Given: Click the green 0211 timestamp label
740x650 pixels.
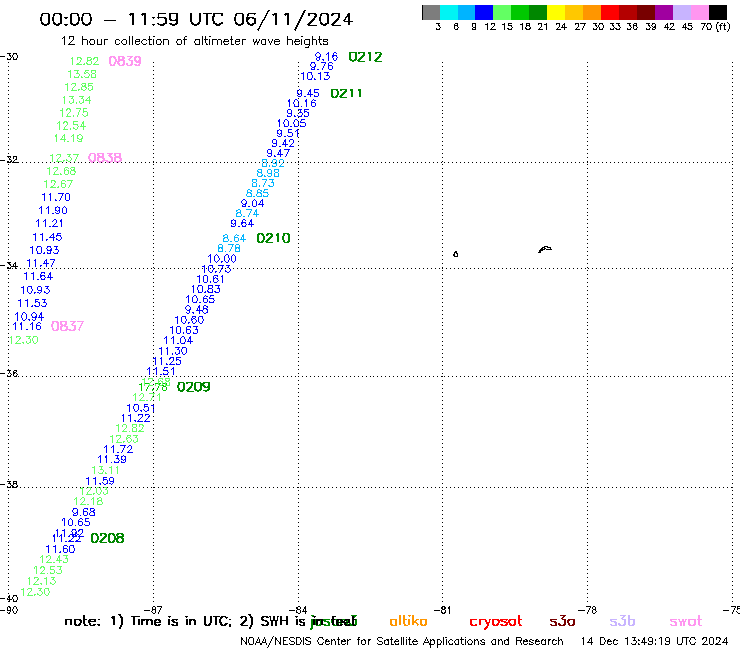Looking at the screenshot, I should pos(346,93).
